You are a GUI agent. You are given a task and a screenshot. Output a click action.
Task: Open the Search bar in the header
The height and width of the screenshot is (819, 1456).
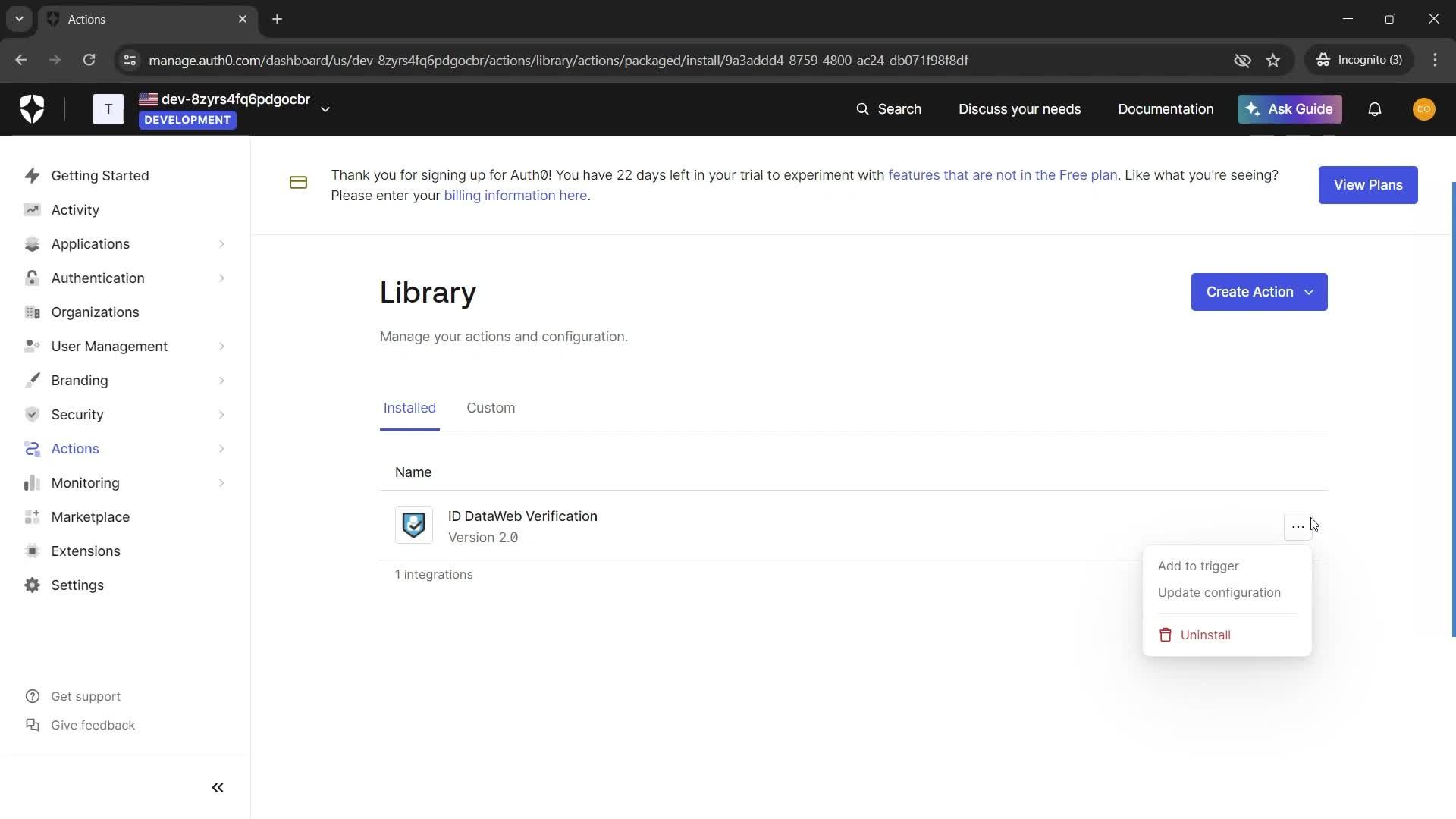point(889,109)
